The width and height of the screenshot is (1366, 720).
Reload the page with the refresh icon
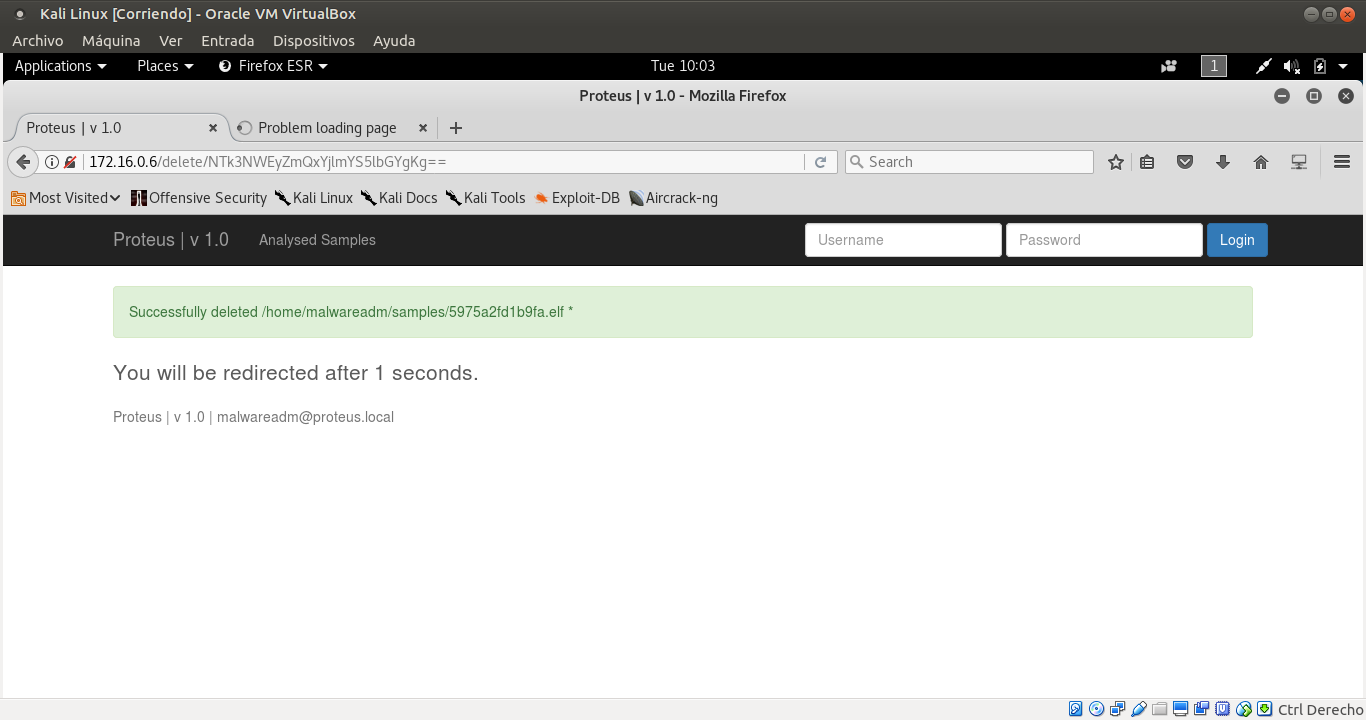[820, 162]
